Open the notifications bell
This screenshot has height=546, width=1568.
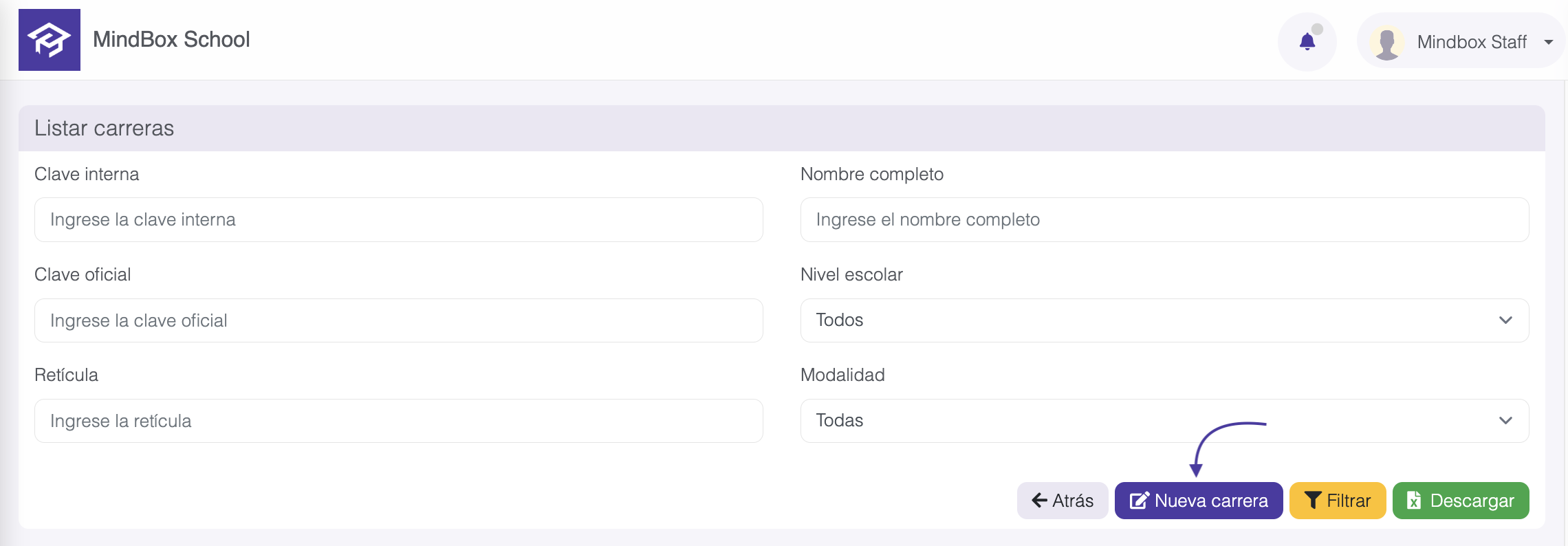pyautogui.click(x=1307, y=42)
